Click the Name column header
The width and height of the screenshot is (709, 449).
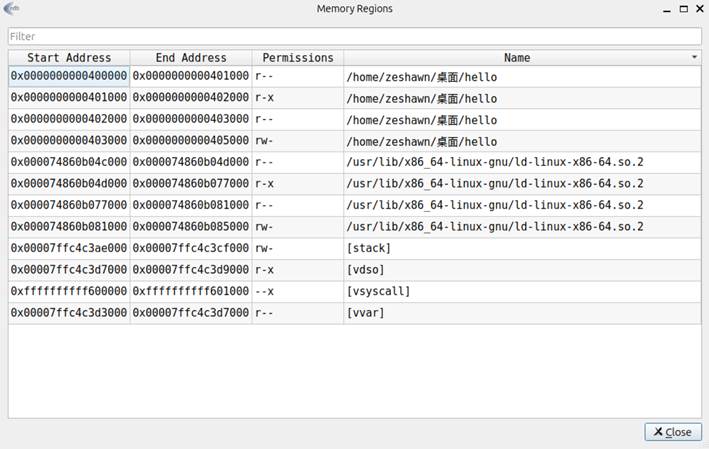pyautogui.click(x=517, y=58)
